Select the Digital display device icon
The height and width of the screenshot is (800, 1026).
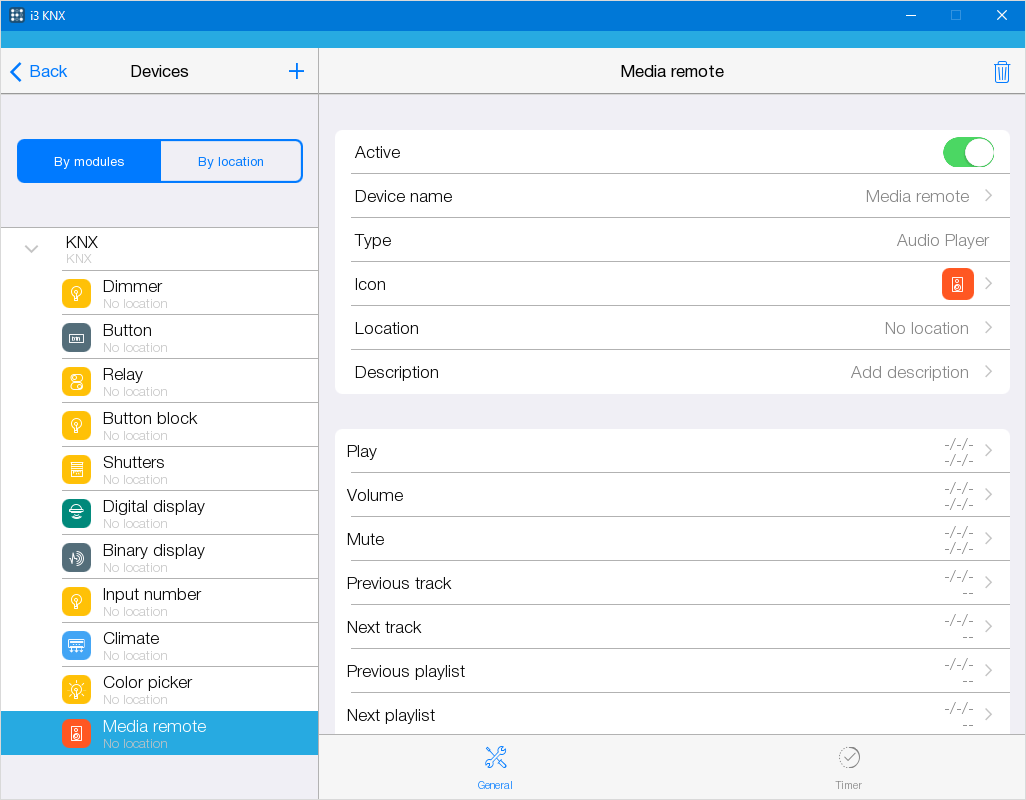pos(76,514)
